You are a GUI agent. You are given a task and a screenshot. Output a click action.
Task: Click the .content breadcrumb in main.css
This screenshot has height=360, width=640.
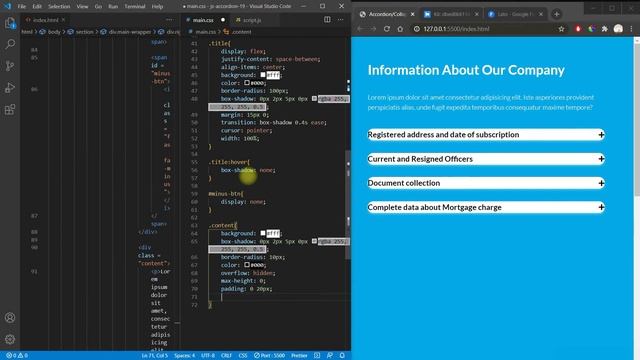click(238, 32)
